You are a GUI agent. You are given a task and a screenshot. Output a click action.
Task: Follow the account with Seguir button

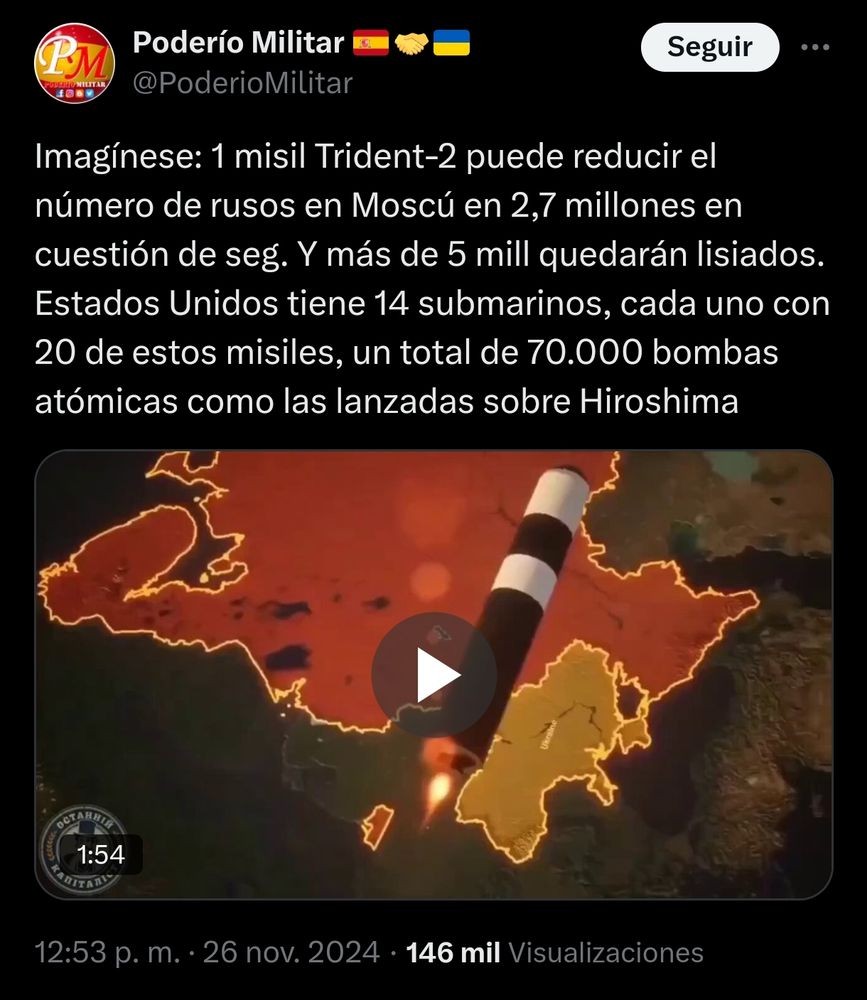(x=709, y=47)
